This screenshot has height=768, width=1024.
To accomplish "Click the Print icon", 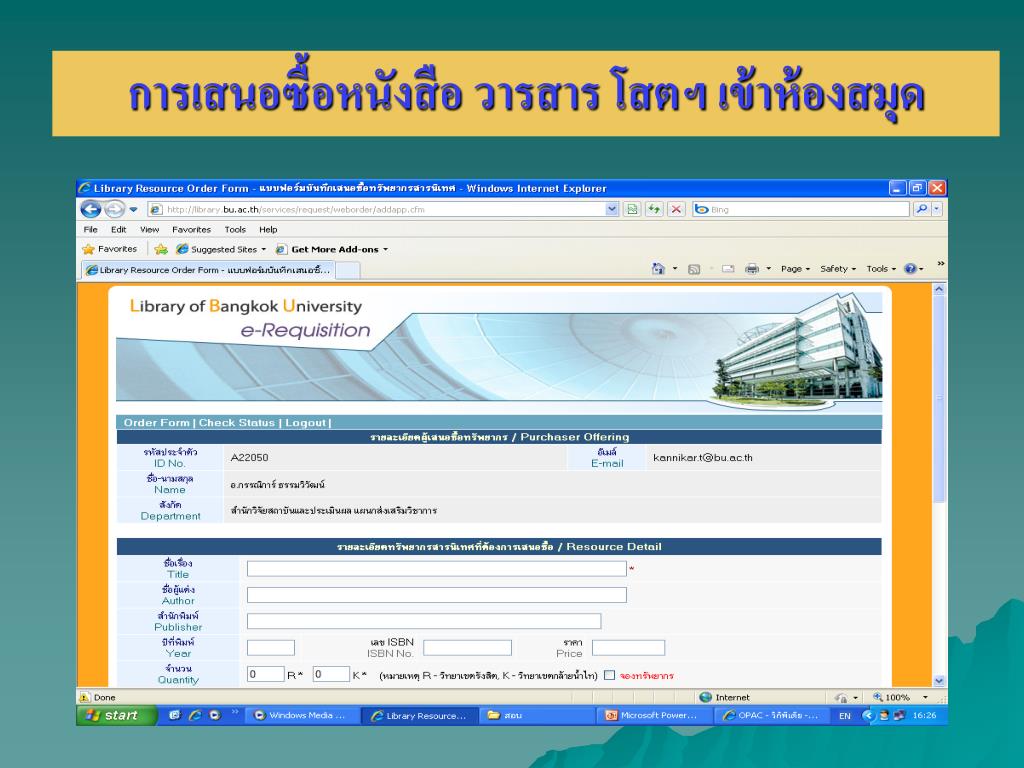I will point(752,269).
